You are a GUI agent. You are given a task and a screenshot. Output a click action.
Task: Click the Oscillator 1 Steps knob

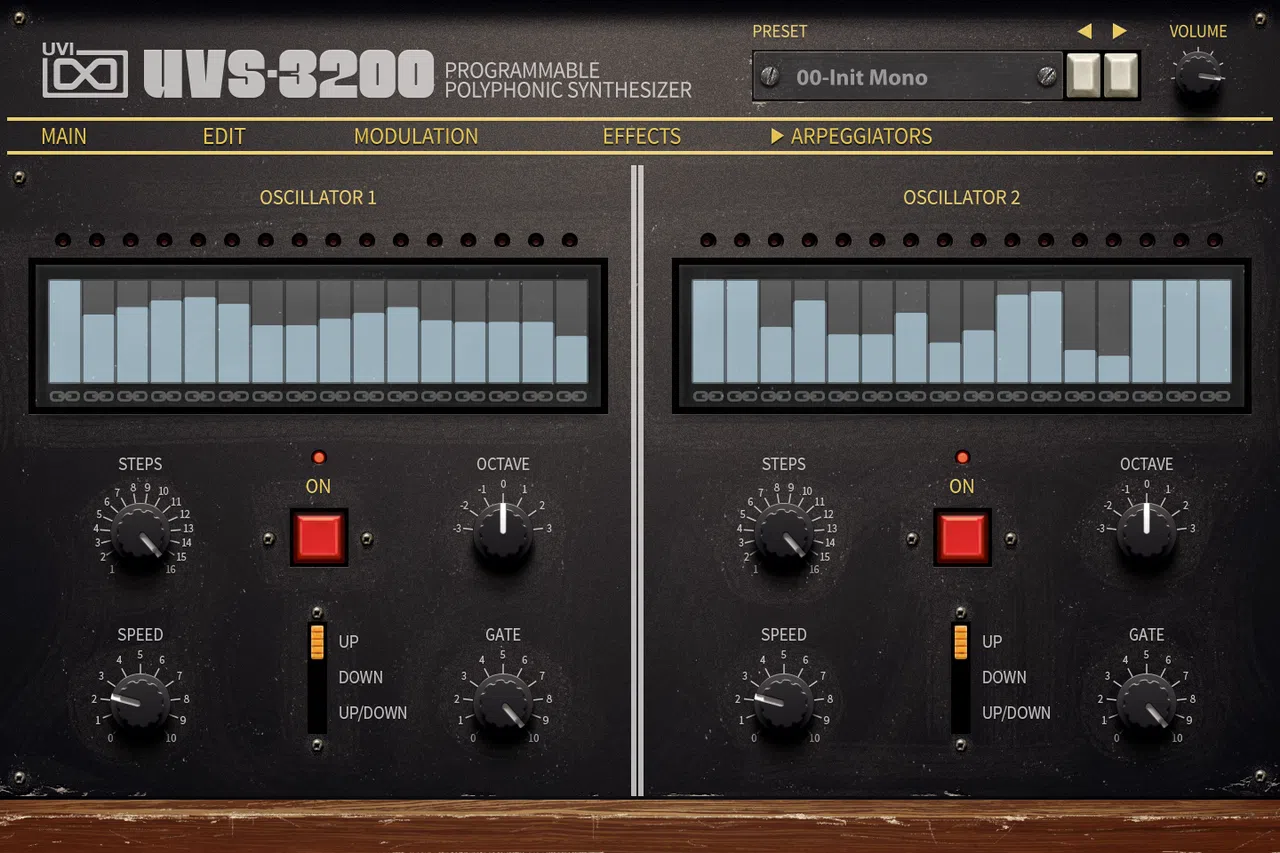[x=140, y=533]
